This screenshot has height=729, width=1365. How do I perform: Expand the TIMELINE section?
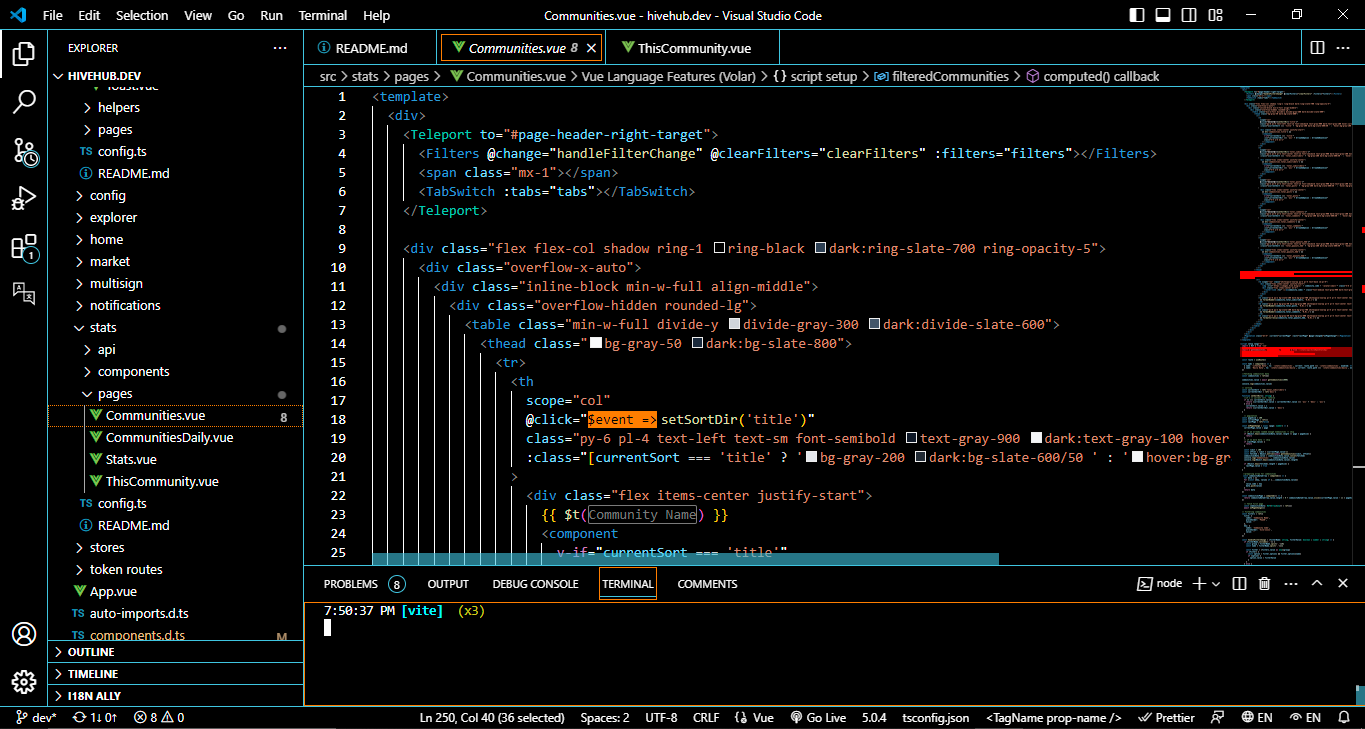[x=175, y=674]
